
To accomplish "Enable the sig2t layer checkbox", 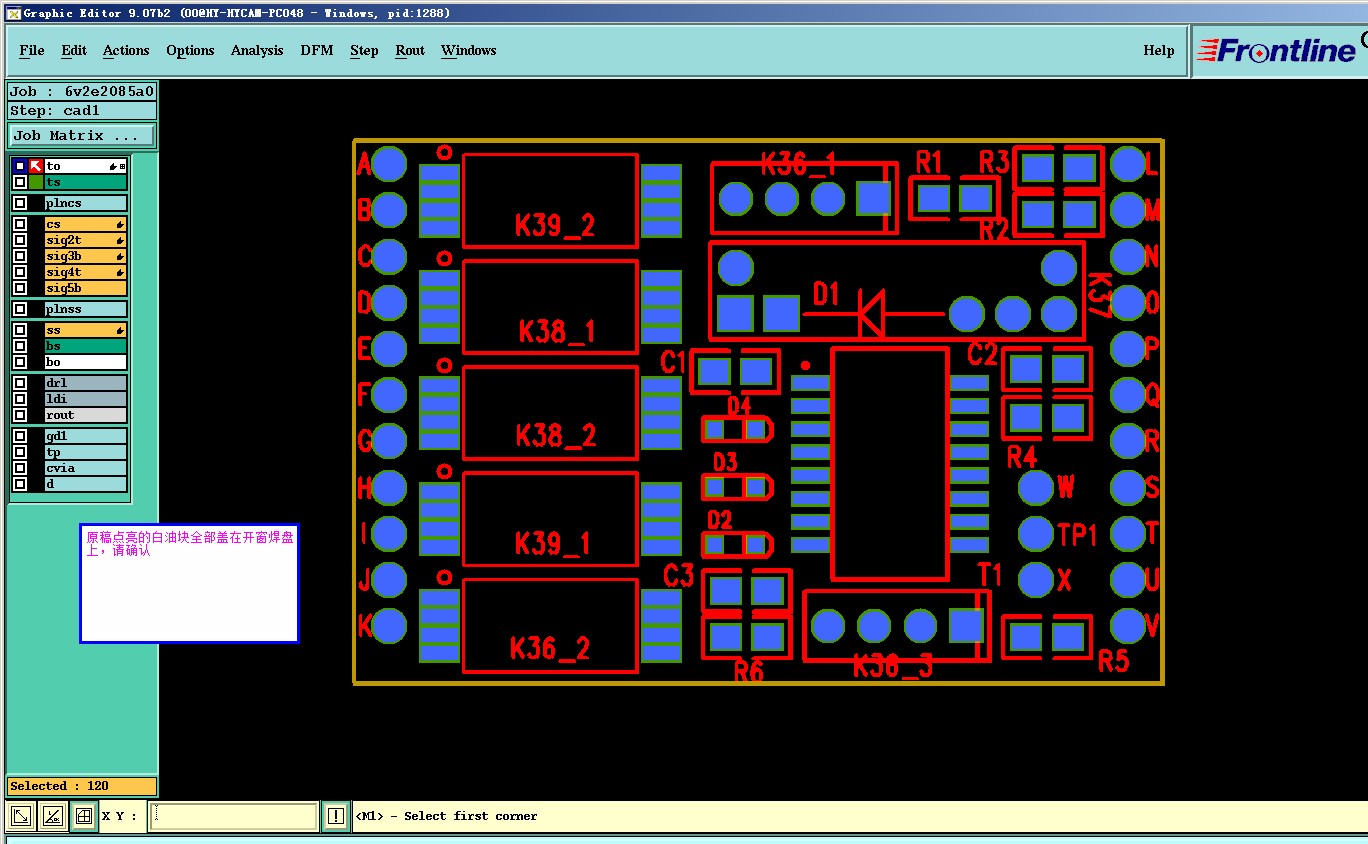I will pos(20,240).
